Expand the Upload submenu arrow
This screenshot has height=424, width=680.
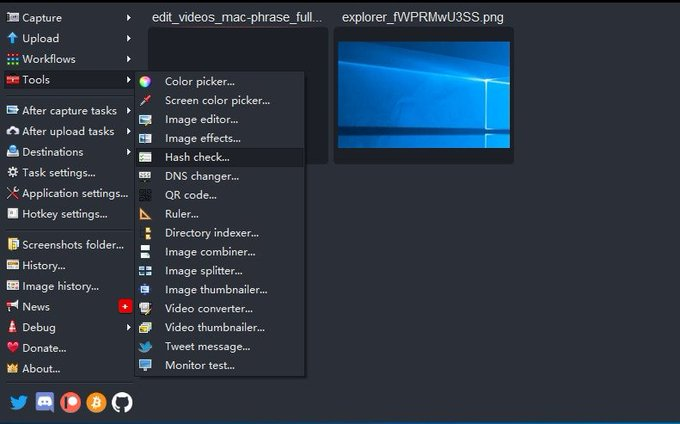tap(128, 38)
